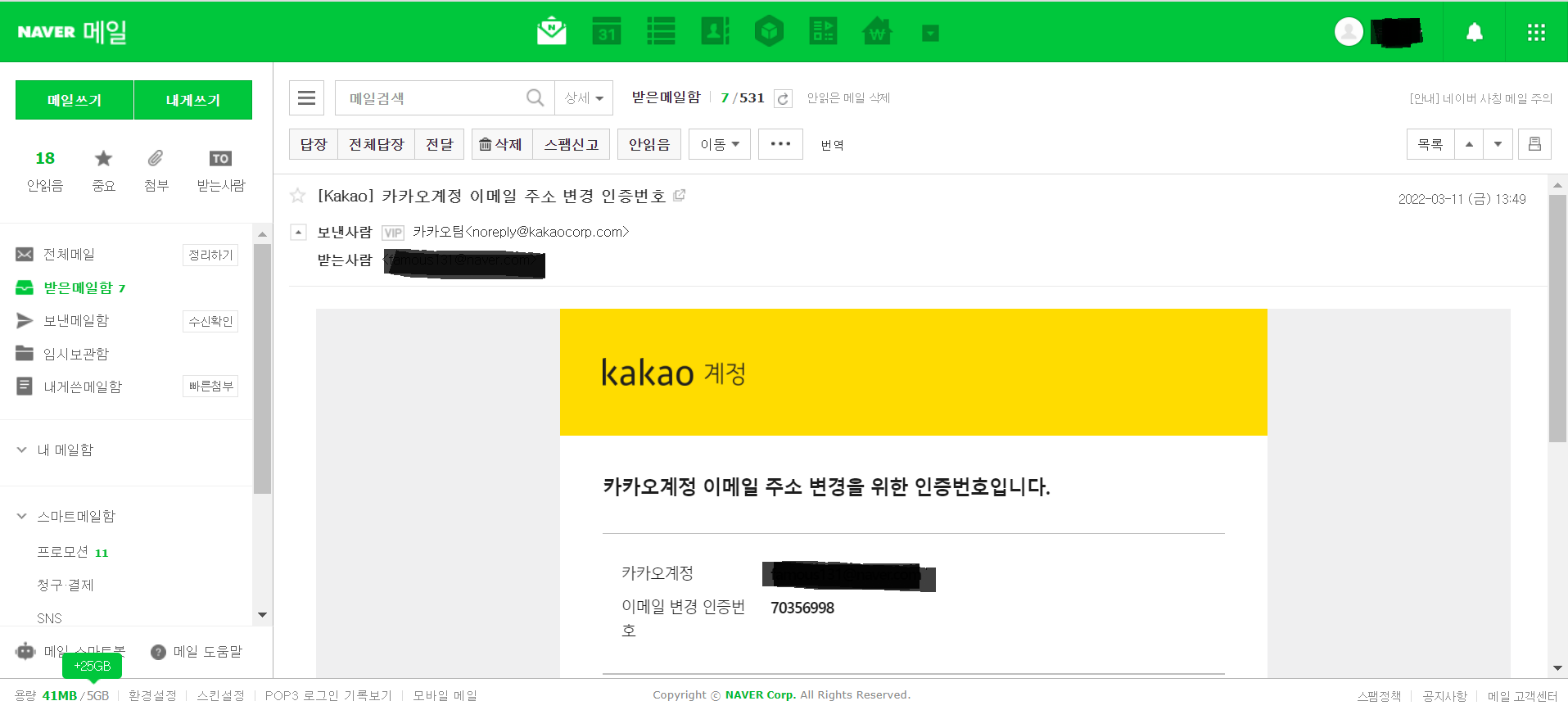Open the more options ellipsis button
The image size is (1568, 710).
[780, 144]
